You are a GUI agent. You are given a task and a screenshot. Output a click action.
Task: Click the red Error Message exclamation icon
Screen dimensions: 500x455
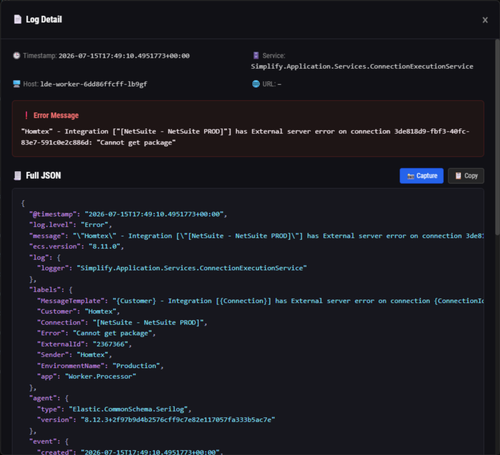click(26, 115)
